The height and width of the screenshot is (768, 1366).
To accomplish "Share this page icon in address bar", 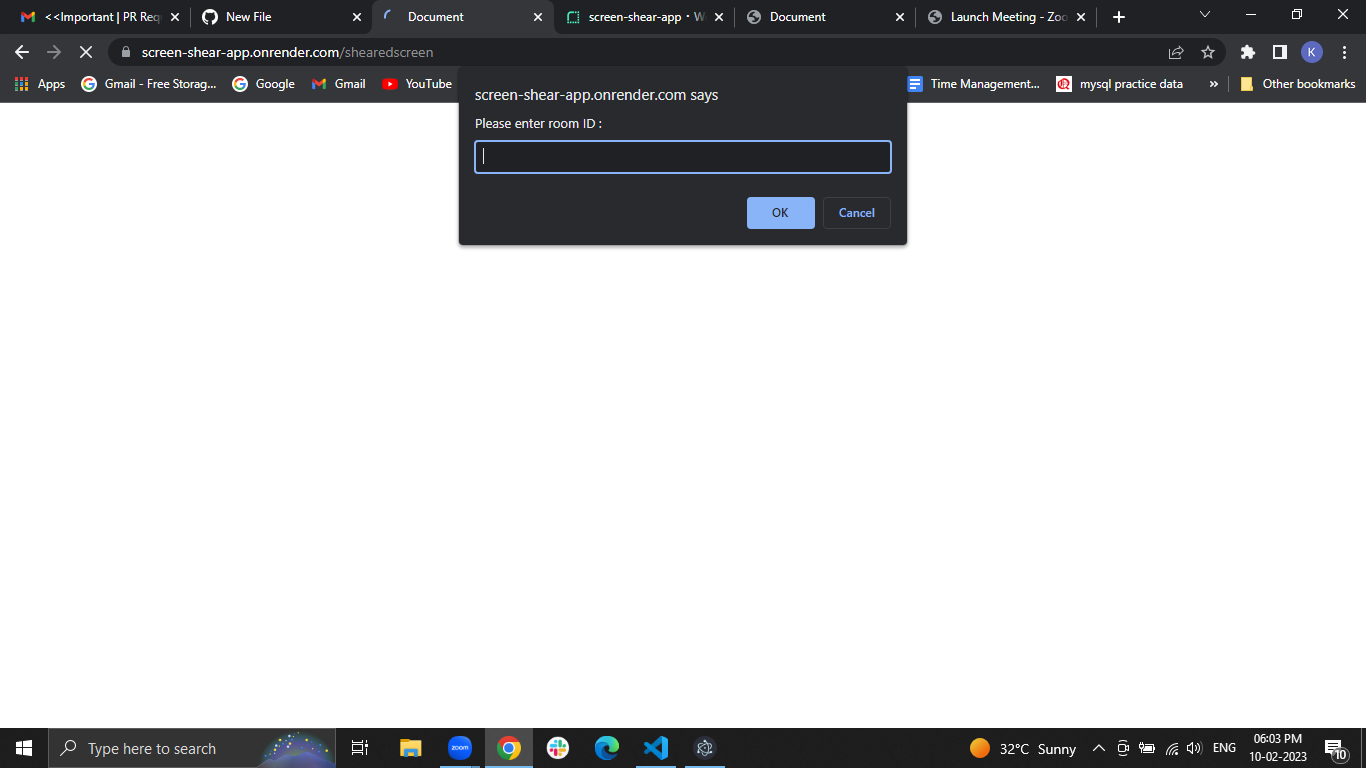I will (1176, 52).
